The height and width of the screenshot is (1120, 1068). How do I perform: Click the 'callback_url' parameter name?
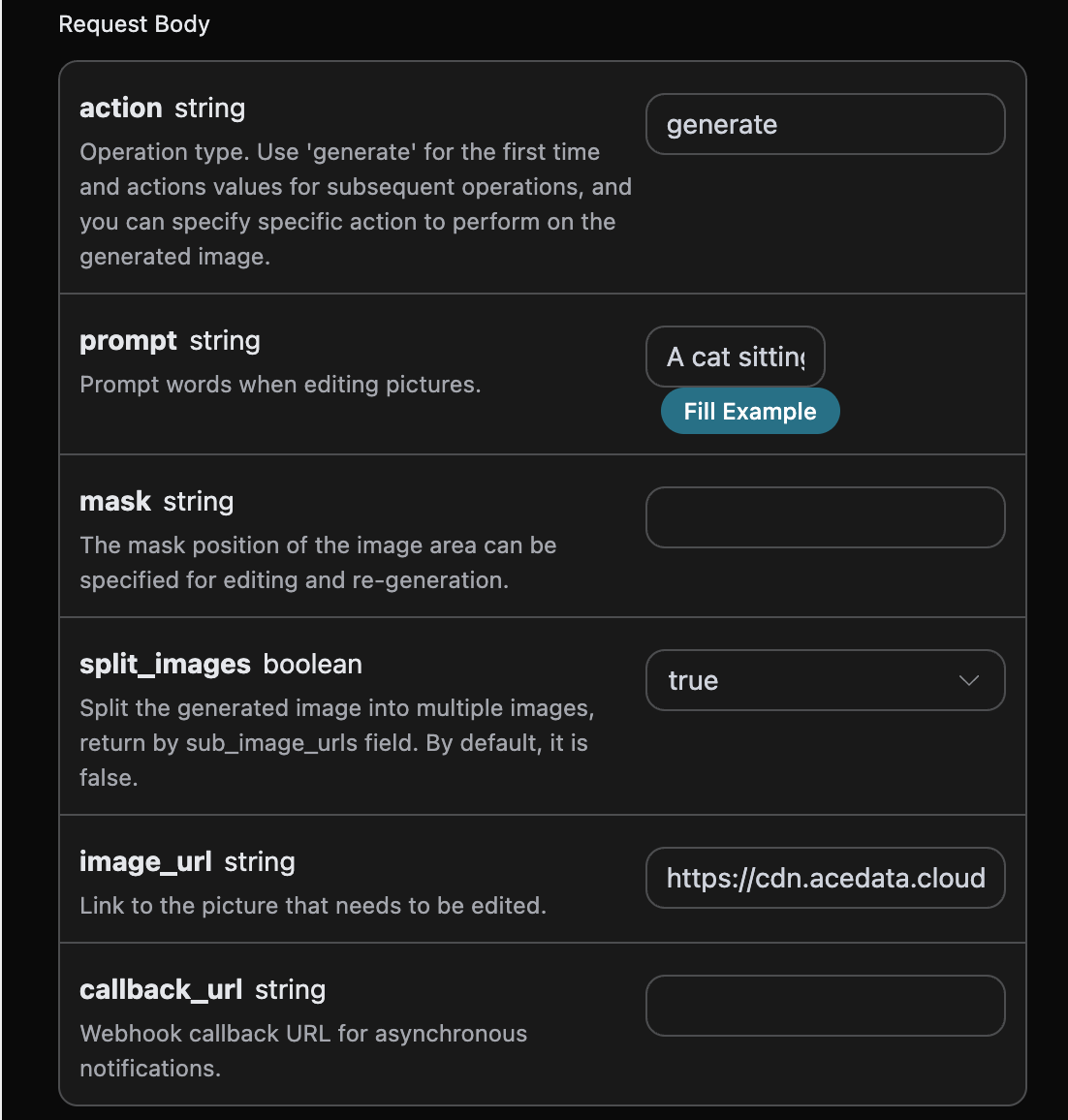tap(161, 989)
